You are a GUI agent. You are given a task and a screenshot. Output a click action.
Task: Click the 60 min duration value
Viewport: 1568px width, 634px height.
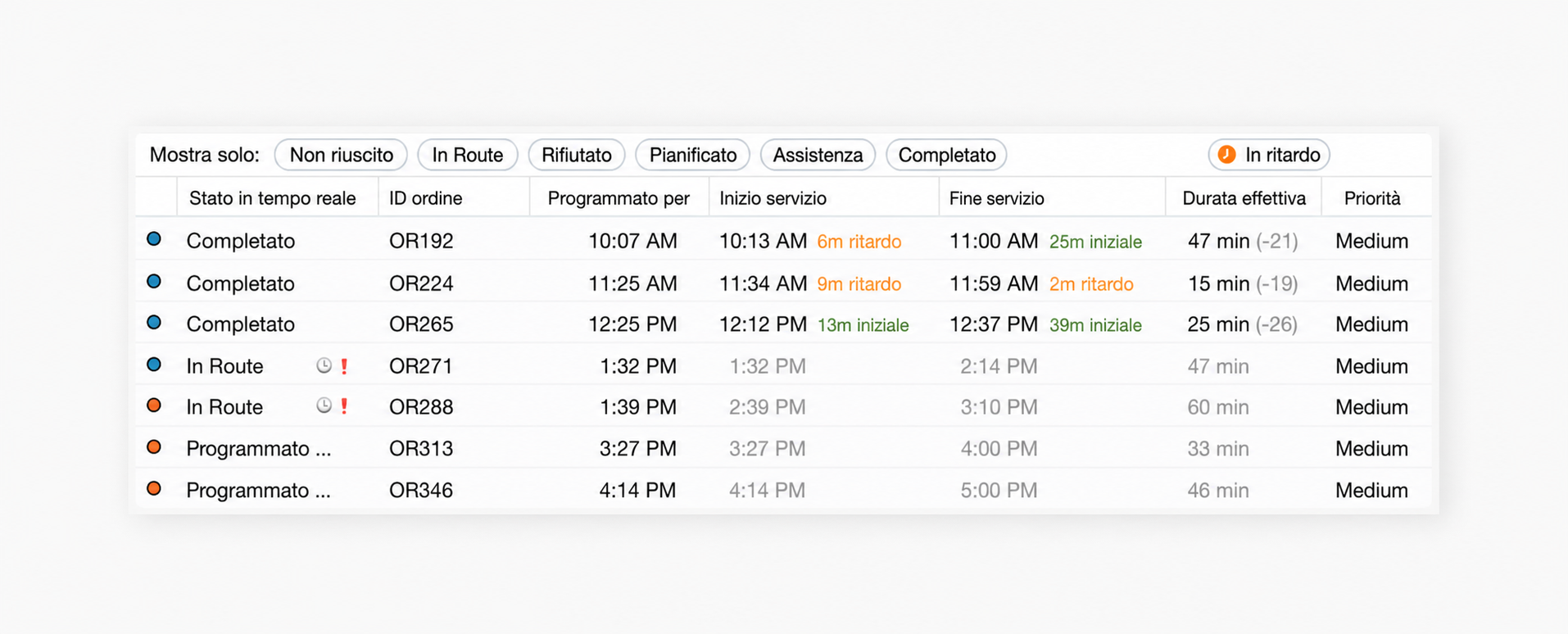pyautogui.click(x=1218, y=407)
